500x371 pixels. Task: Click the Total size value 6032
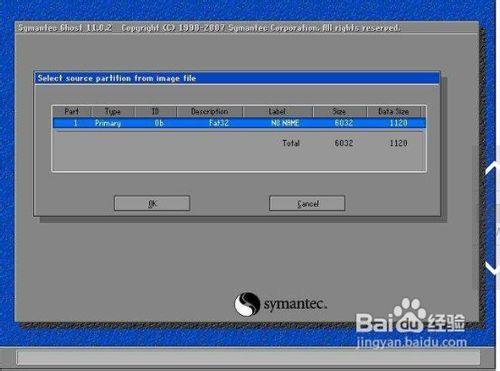point(344,143)
